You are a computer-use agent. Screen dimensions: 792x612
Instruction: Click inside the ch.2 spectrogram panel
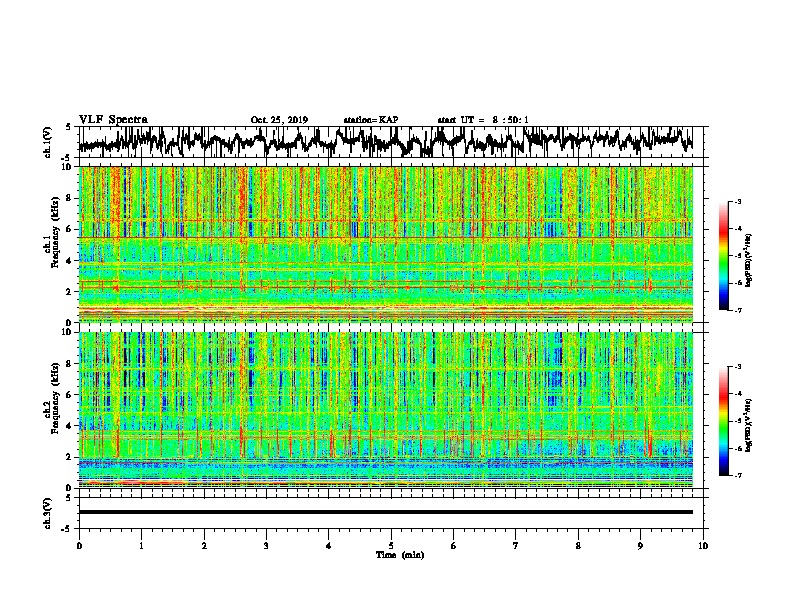tap(385, 410)
